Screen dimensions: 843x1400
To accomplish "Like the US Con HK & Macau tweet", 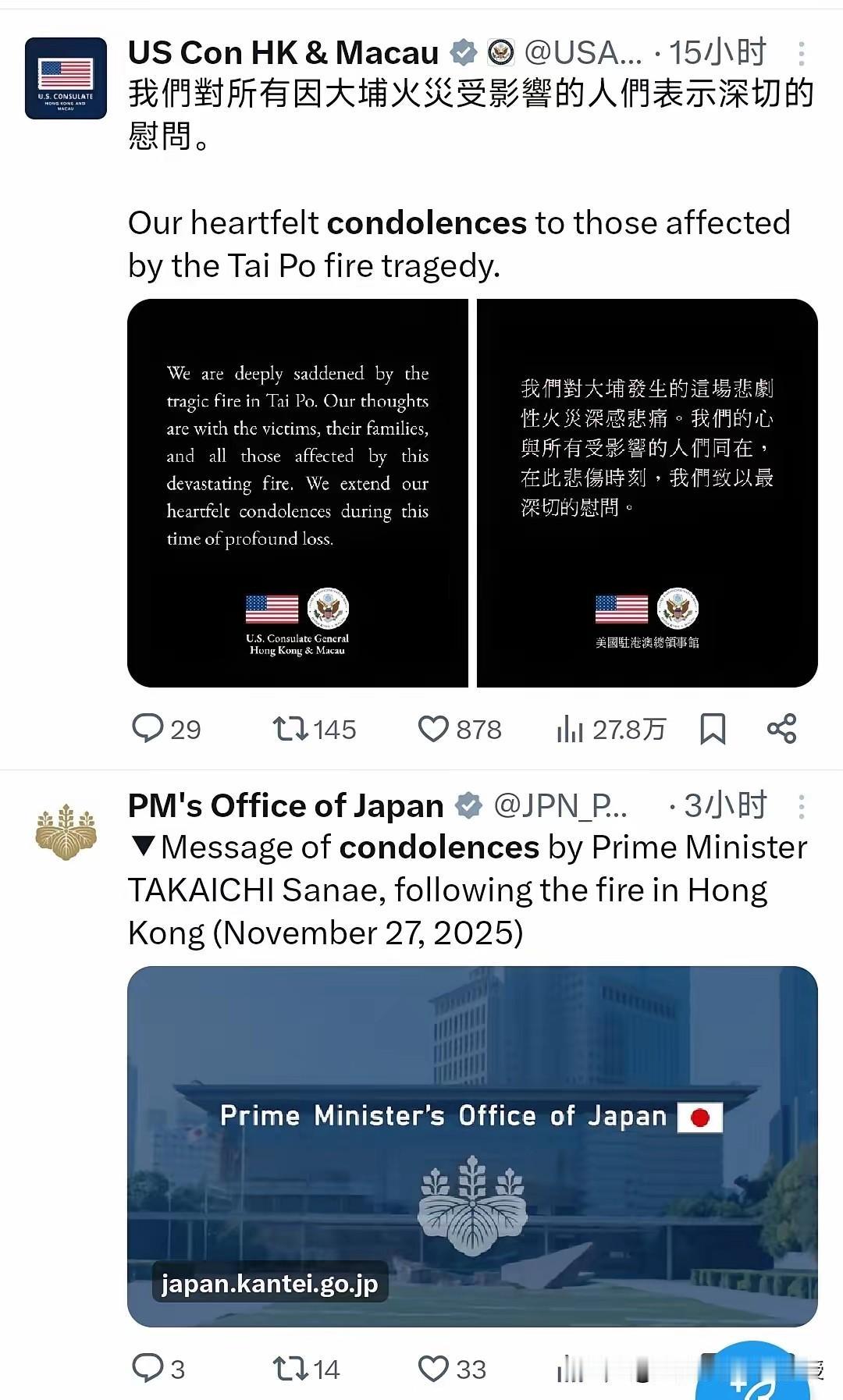I will [460, 729].
